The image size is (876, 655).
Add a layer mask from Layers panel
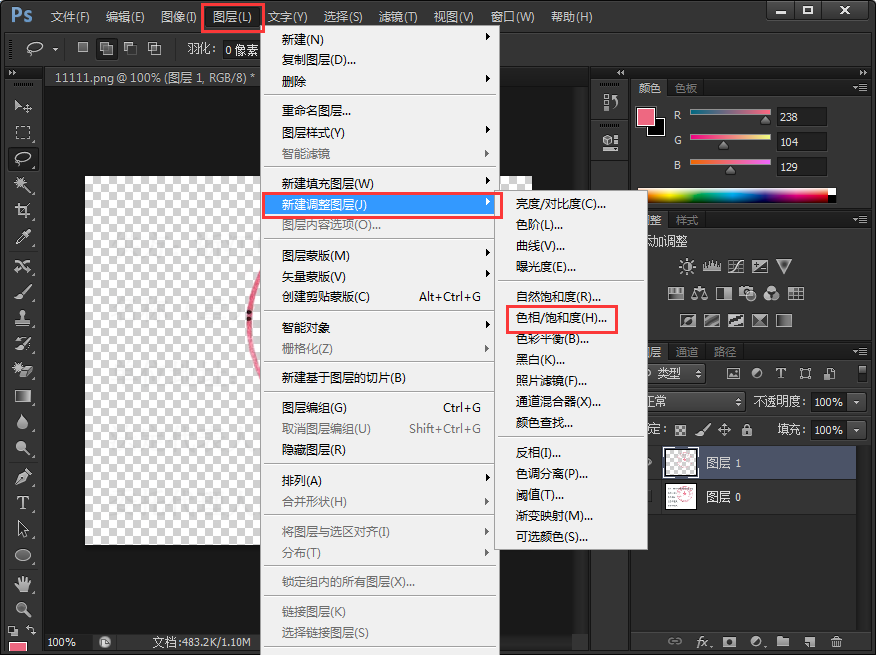729,642
